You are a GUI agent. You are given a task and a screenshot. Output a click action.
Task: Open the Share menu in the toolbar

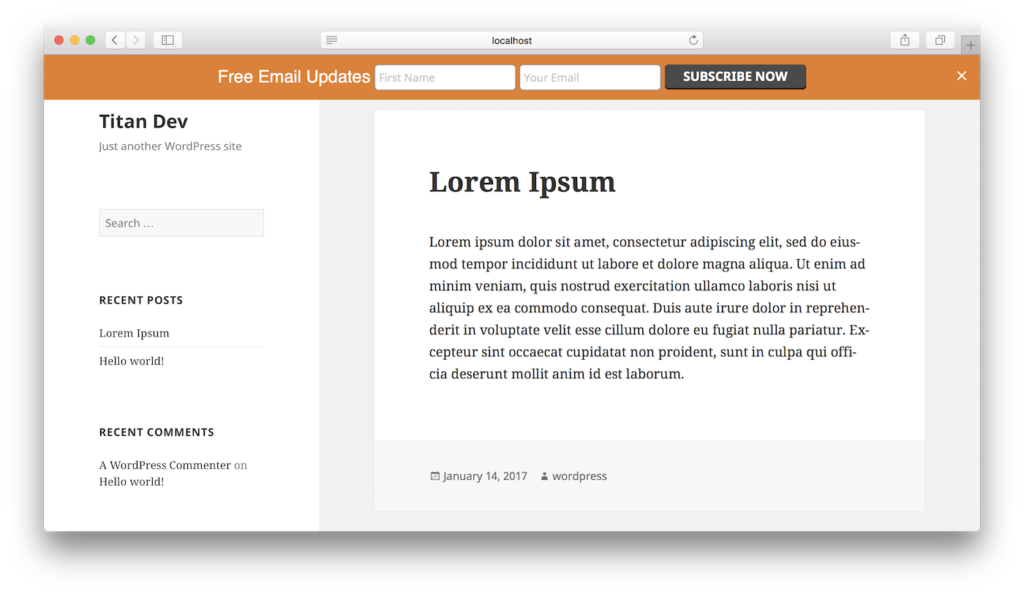coord(904,40)
